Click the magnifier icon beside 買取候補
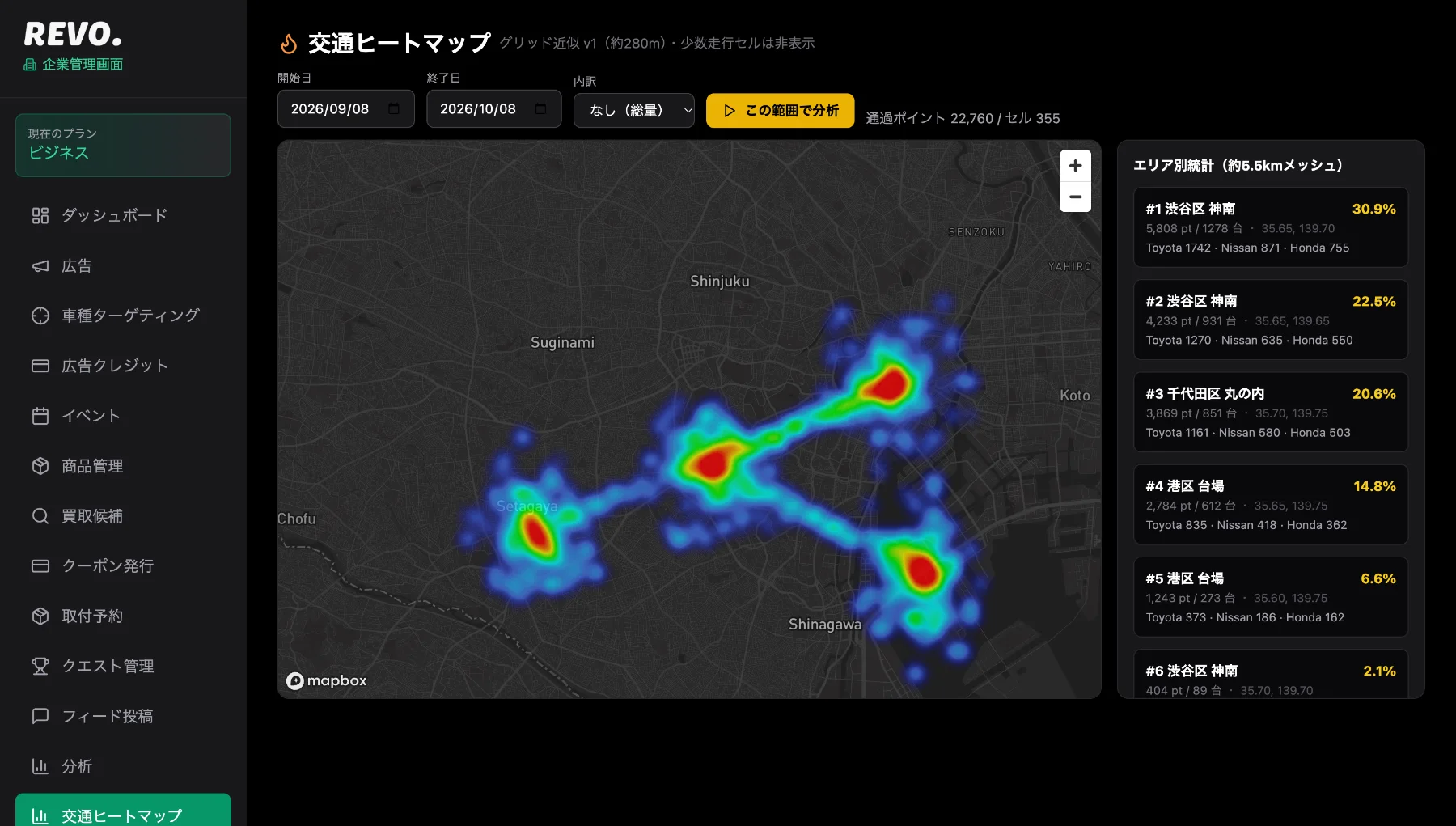The width and height of the screenshot is (1456, 826). (40, 515)
